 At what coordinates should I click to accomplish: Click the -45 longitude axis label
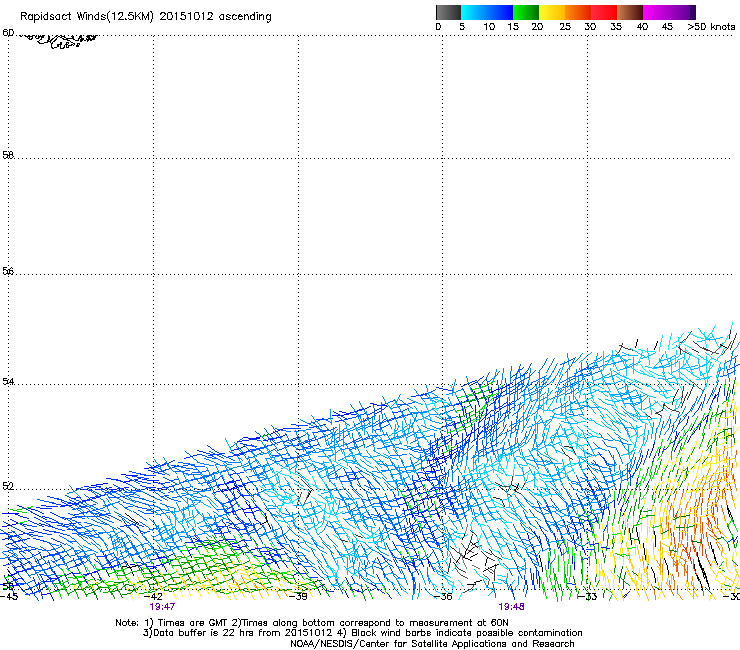click(9, 597)
